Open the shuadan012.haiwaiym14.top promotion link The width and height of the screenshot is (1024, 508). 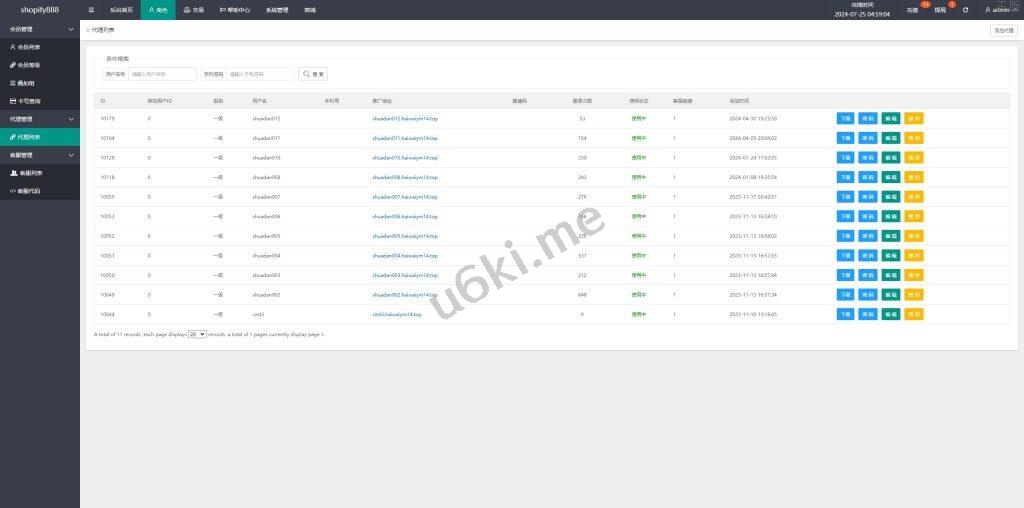tap(405, 118)
